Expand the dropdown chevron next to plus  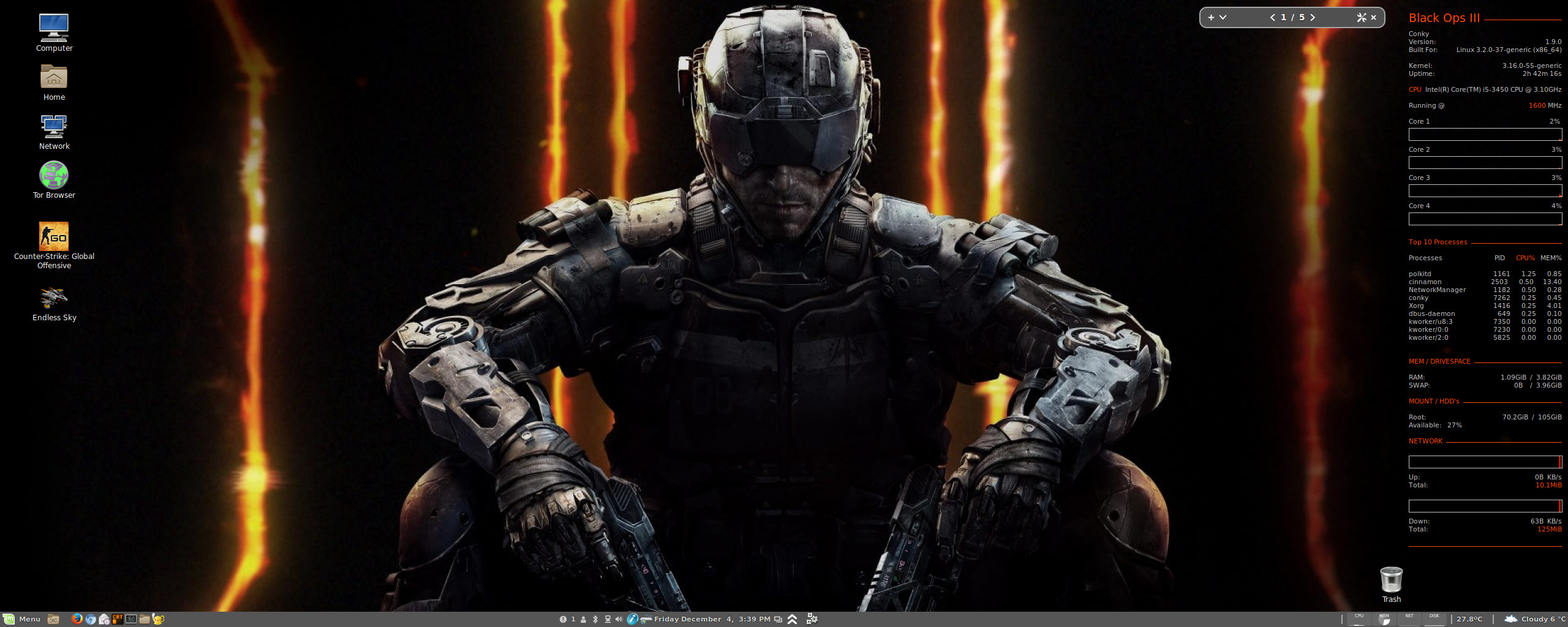1223,17
